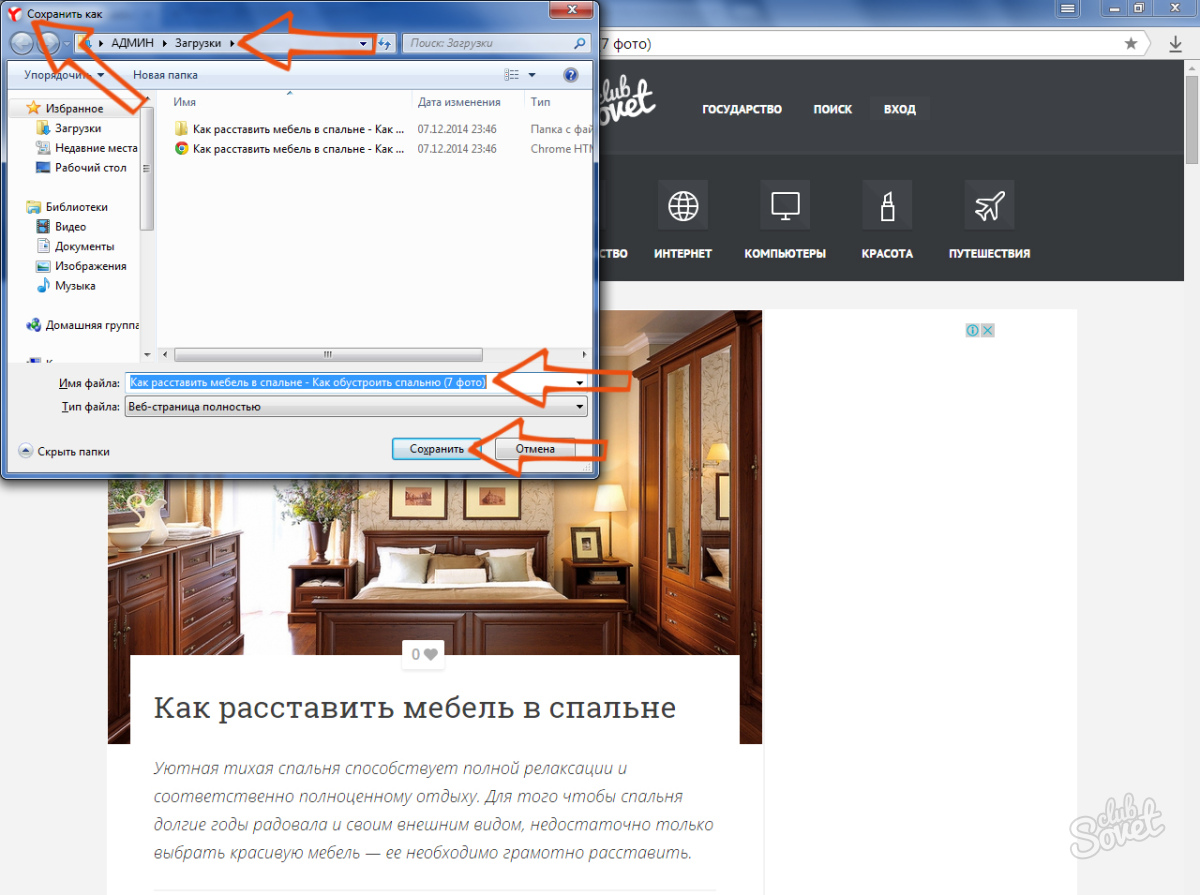Create a folder with Новая папка
Image resolution: width=1200 pixels, height=895 pixels.
point(166,75)
